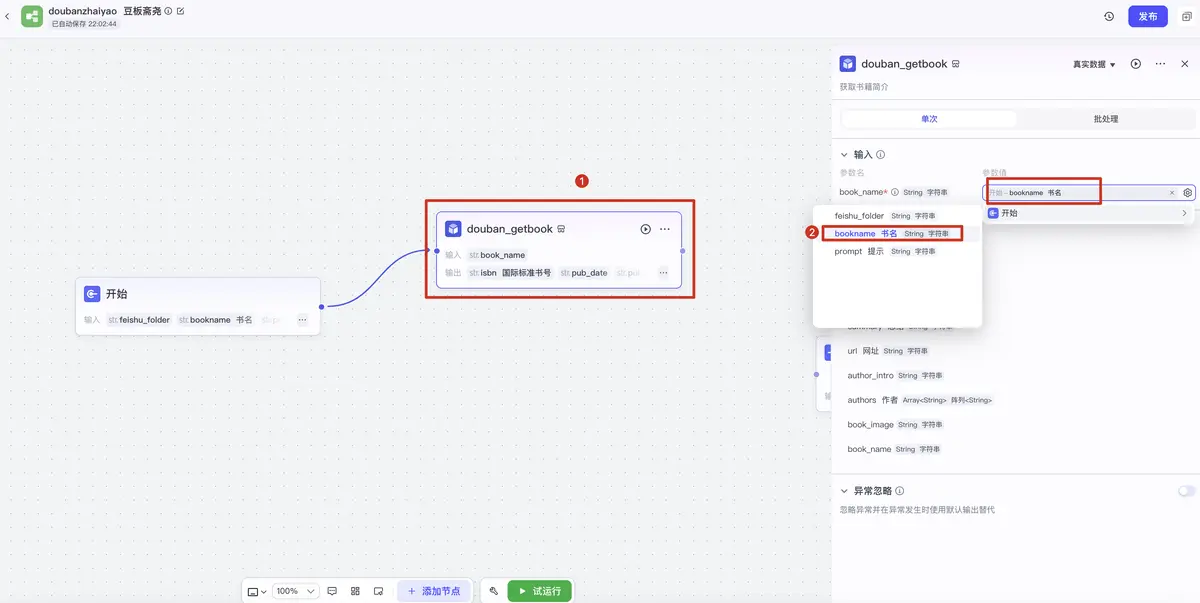
Task: Click the authors 作者 output row
Action: click(920, 400)
